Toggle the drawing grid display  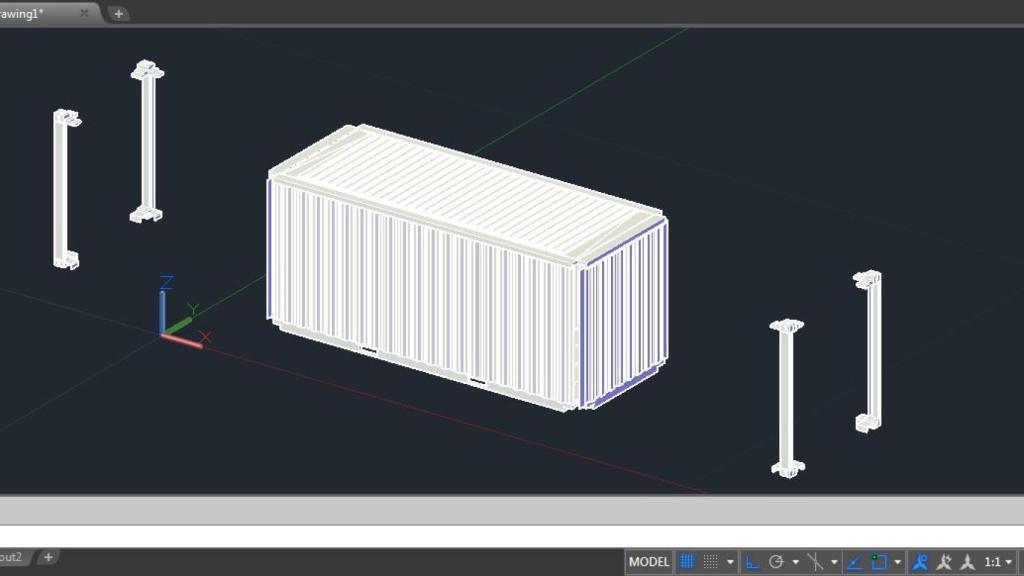tap(687, 562)
